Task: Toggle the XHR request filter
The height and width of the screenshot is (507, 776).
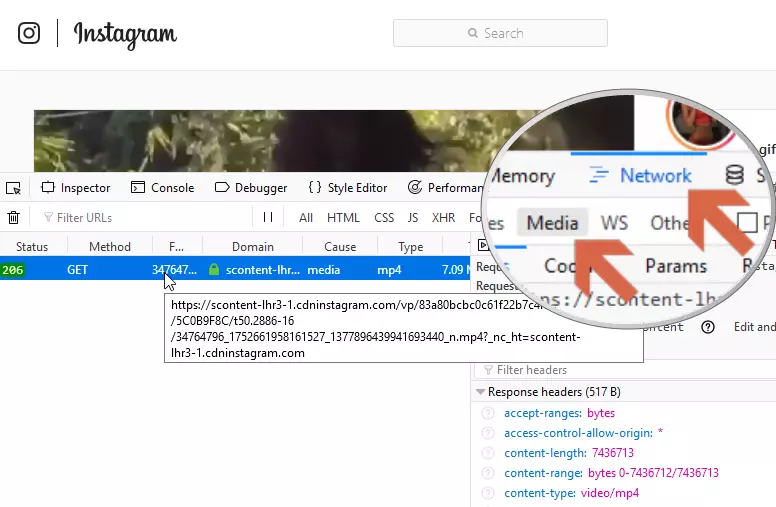Action: (x=443, y=217)
